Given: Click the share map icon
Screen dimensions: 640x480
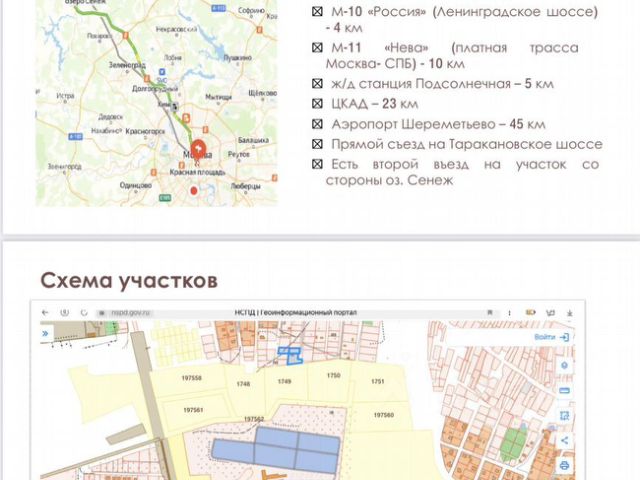Looking at the screenshot, I should [x=564, y=440].
